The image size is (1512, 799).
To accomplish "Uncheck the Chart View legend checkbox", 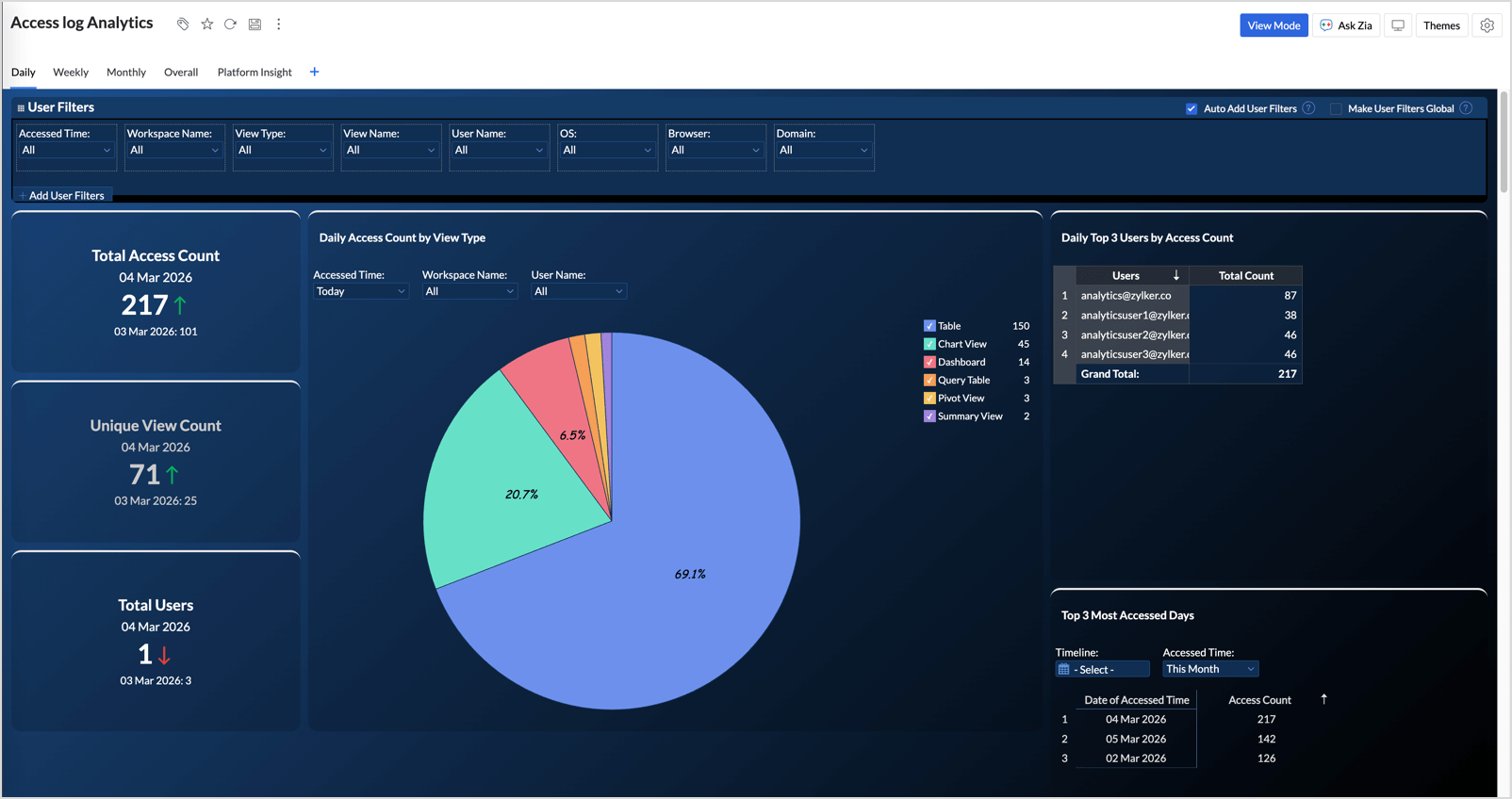I will point(929,344).
